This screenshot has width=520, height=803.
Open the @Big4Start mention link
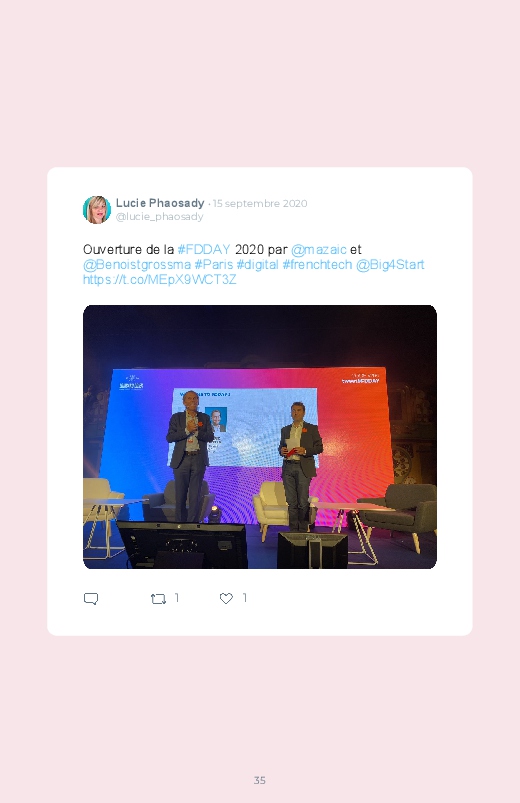coord(390,265)
